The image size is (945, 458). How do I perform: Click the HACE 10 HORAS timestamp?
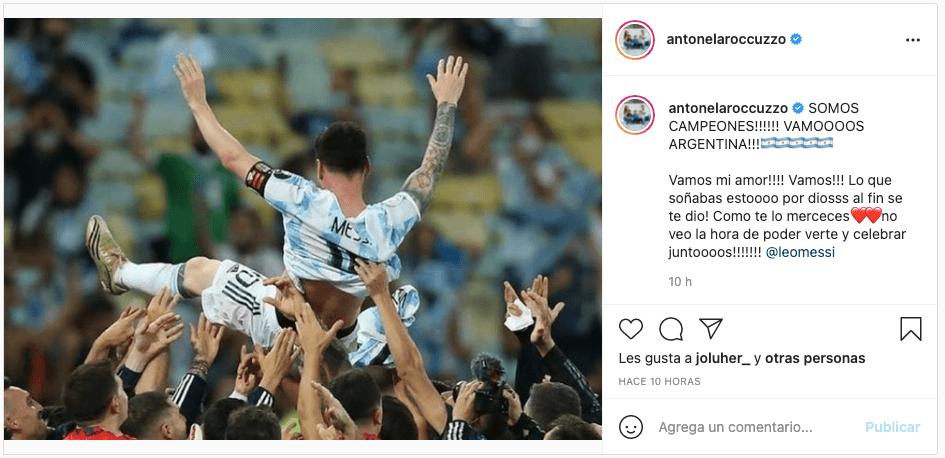(x=659, y=382)
